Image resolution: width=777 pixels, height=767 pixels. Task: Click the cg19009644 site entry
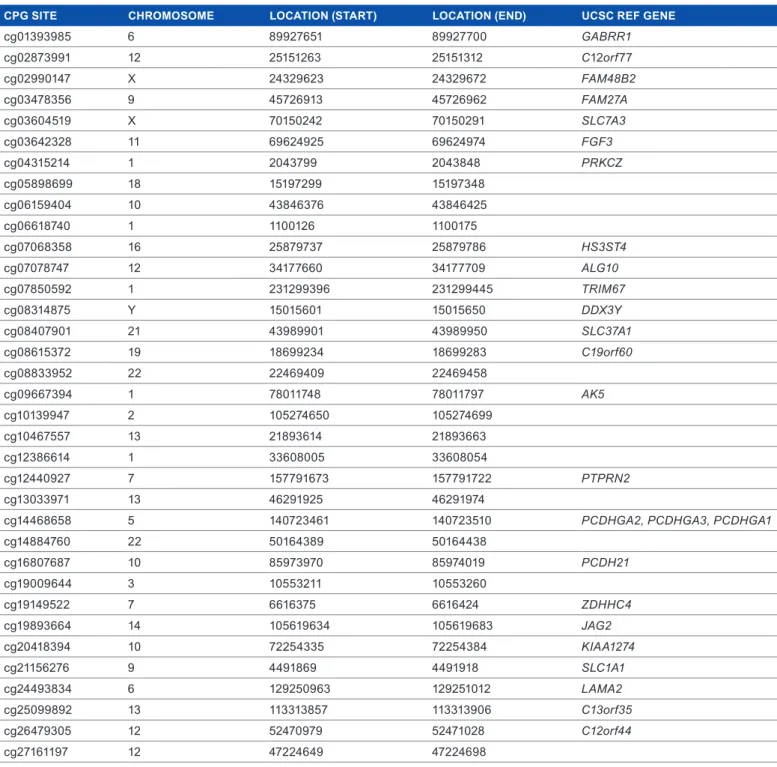tap(38, 584)
